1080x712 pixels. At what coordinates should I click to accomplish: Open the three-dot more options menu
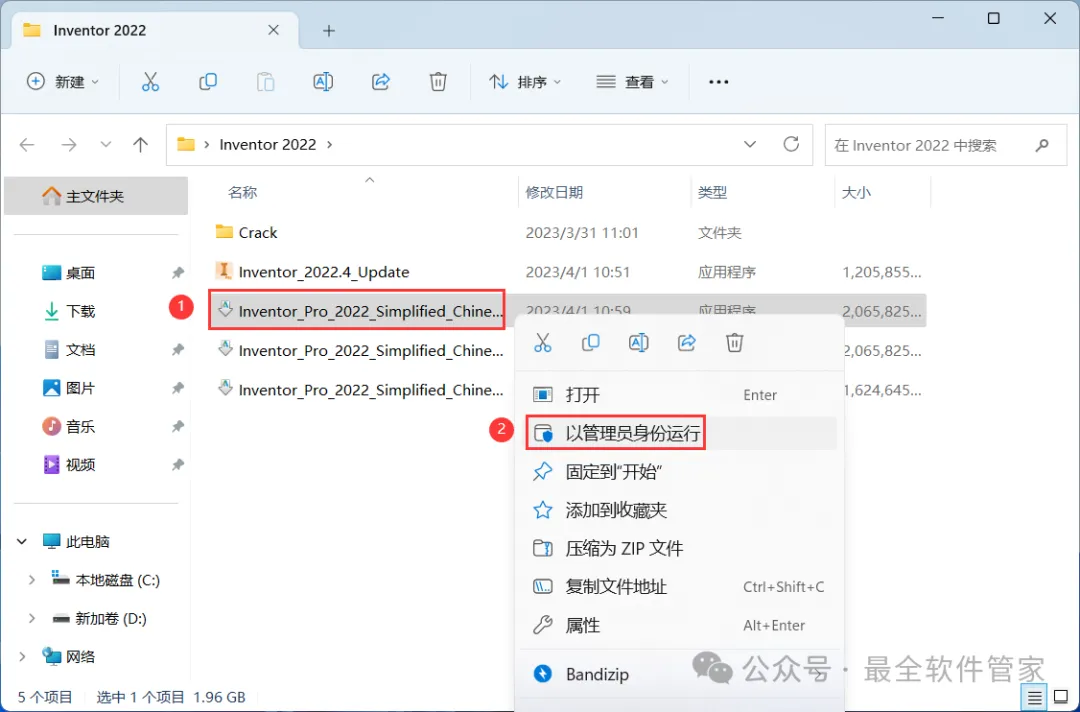pos(718,82)
